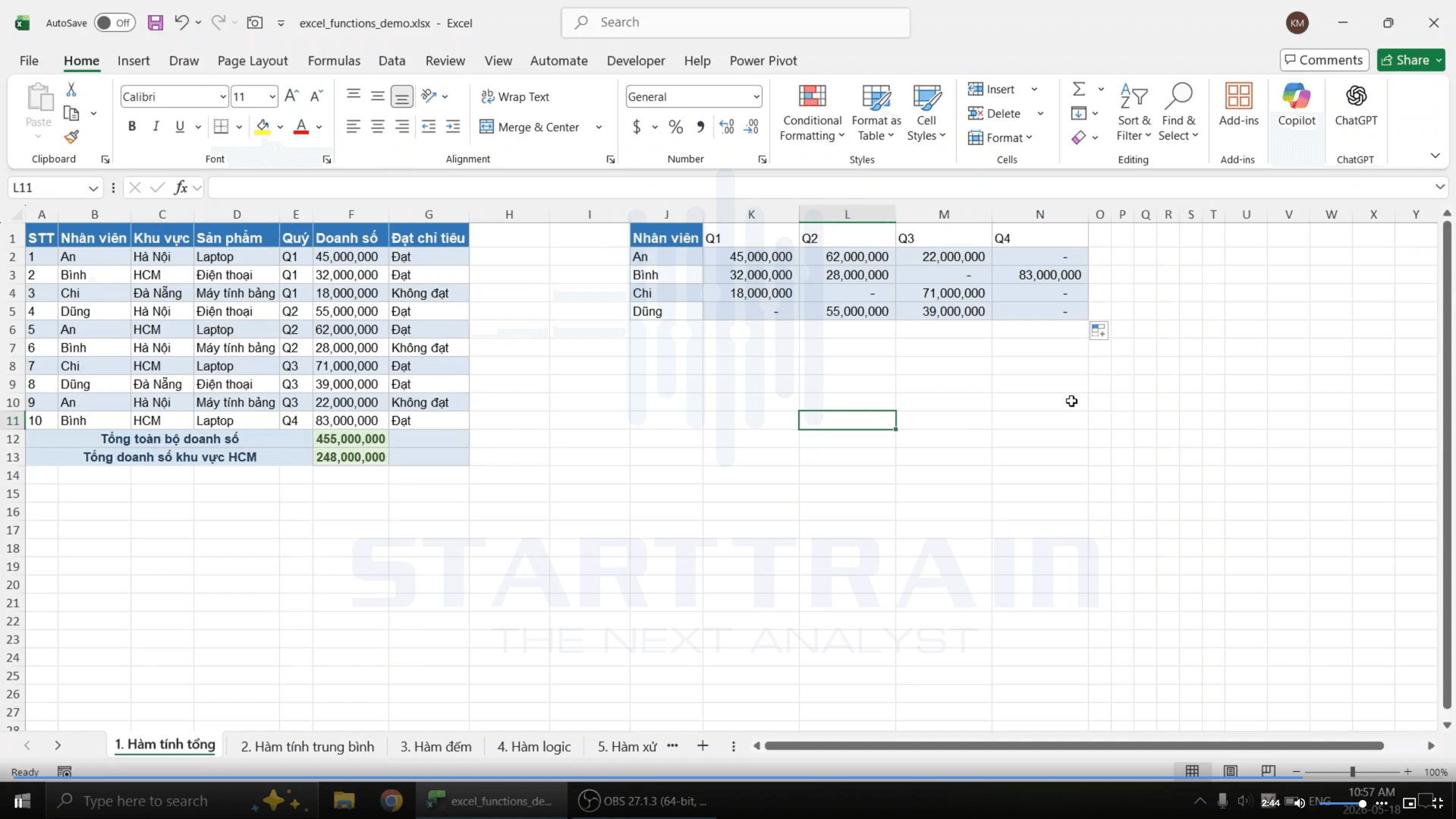Expand the Name Box dropdown
The height and width of the screenshot is (819, 1456).
point(93,187)
